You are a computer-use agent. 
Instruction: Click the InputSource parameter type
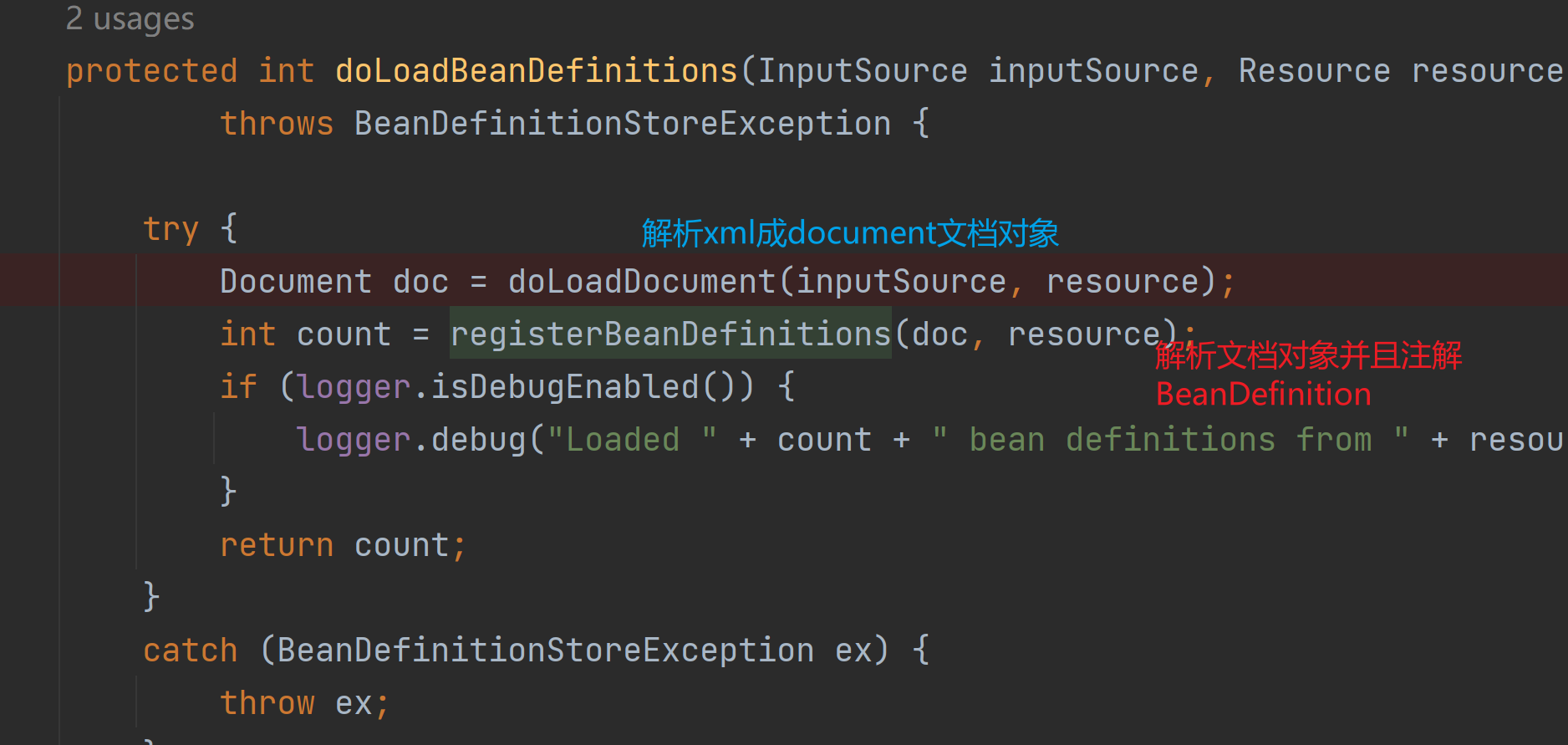(862, 71)
